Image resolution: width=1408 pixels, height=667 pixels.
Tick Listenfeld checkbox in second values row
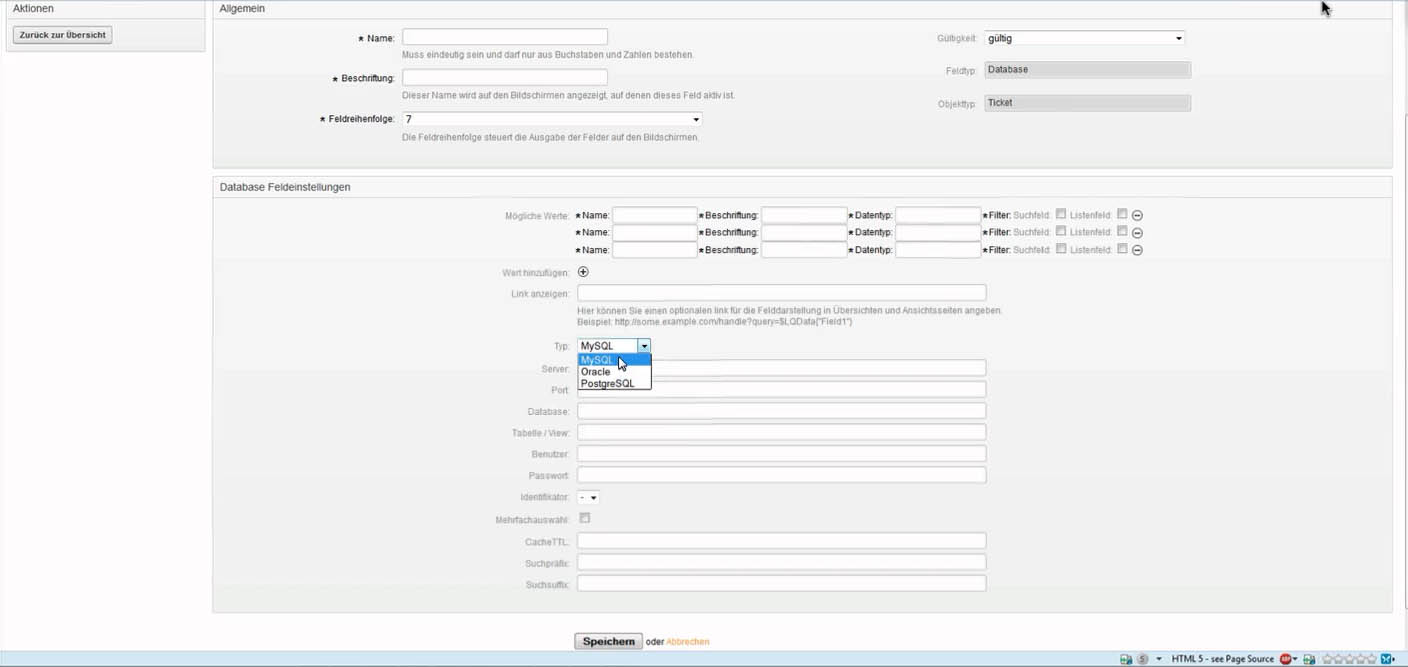pyautogui.click(x=1122, y=231)
